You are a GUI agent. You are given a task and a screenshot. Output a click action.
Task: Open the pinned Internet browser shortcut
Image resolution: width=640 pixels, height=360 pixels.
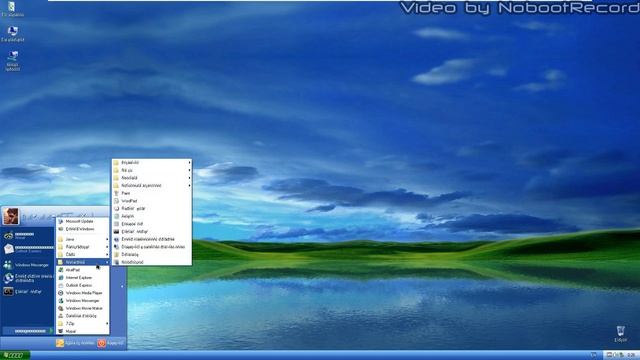click(x=27, y=235)
